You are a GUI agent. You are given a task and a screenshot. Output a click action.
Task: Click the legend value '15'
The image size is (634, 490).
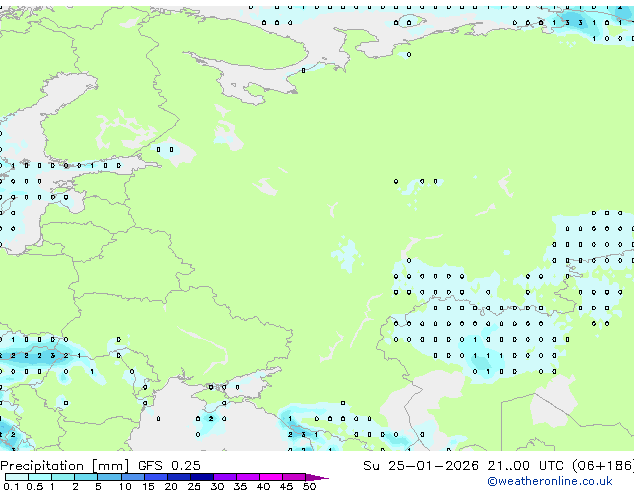point(148,486)
